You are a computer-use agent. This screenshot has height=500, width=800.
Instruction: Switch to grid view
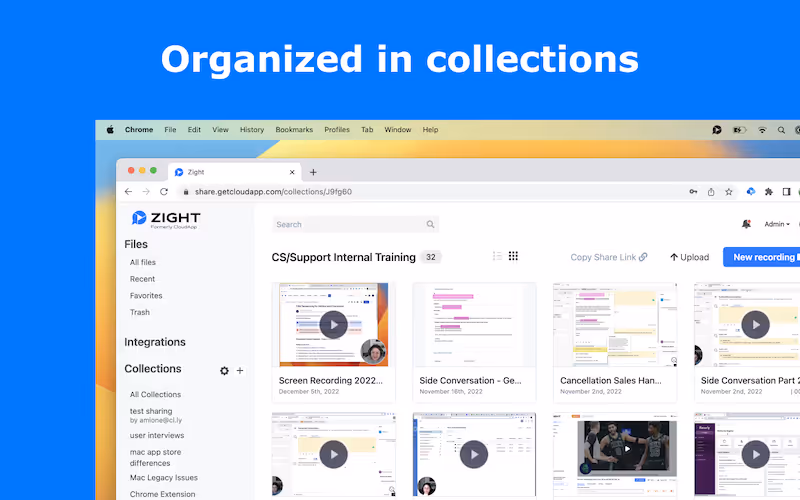click(x=513, y=256)
